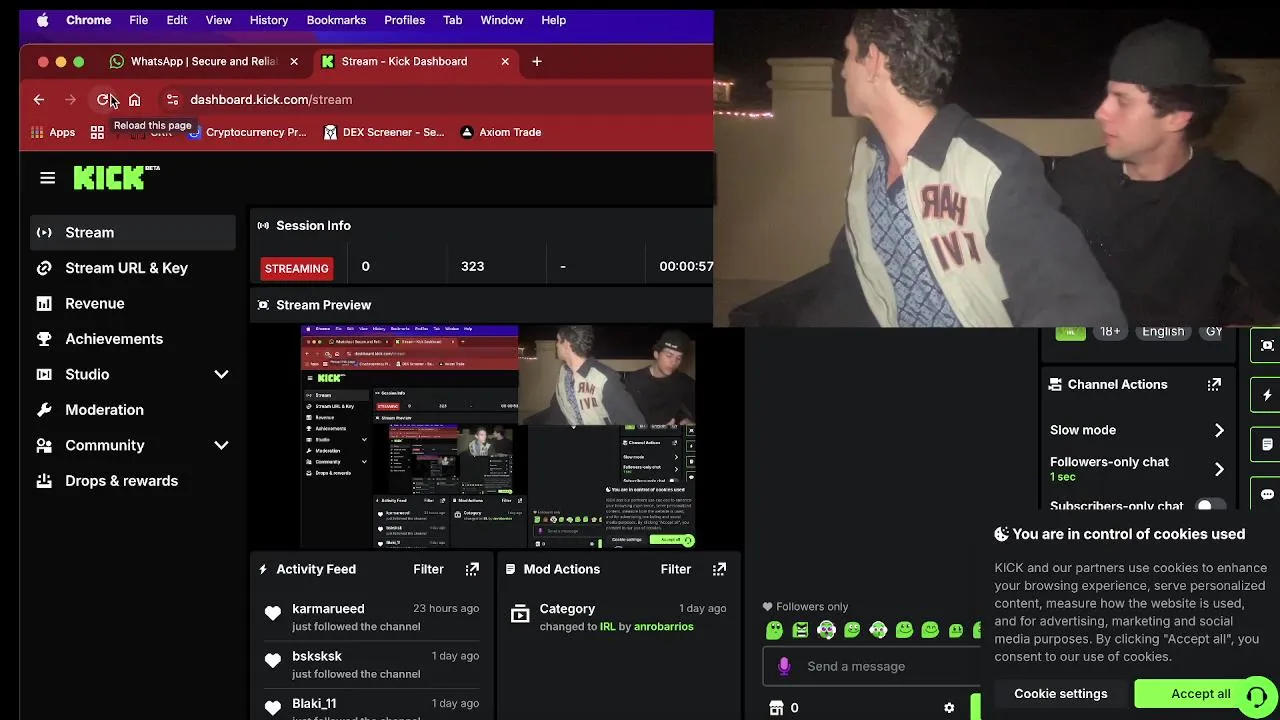Open the Axiom Trade bookmark
Screen dimensions: 1280x720
[x=500, y=132]
